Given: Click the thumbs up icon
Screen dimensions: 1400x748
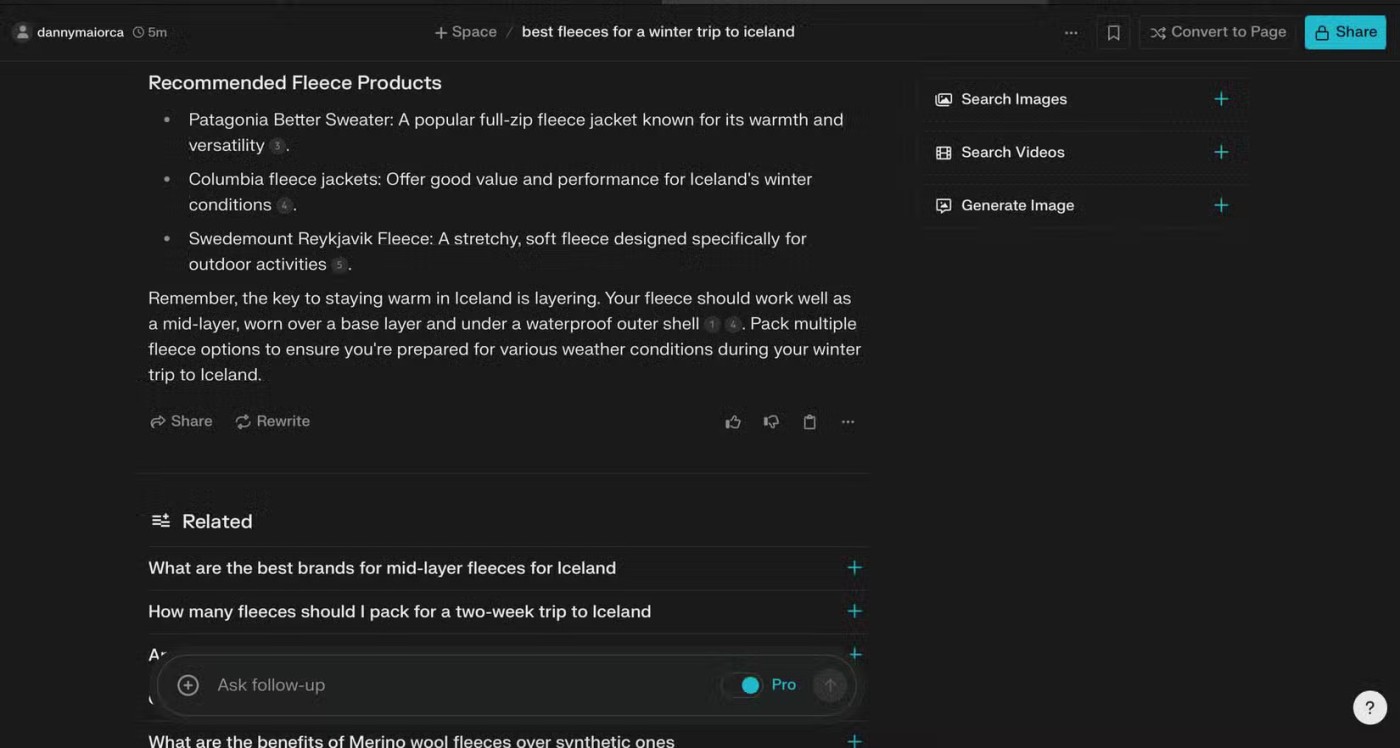Looking at the screenshot, I should tap(733, 422).
